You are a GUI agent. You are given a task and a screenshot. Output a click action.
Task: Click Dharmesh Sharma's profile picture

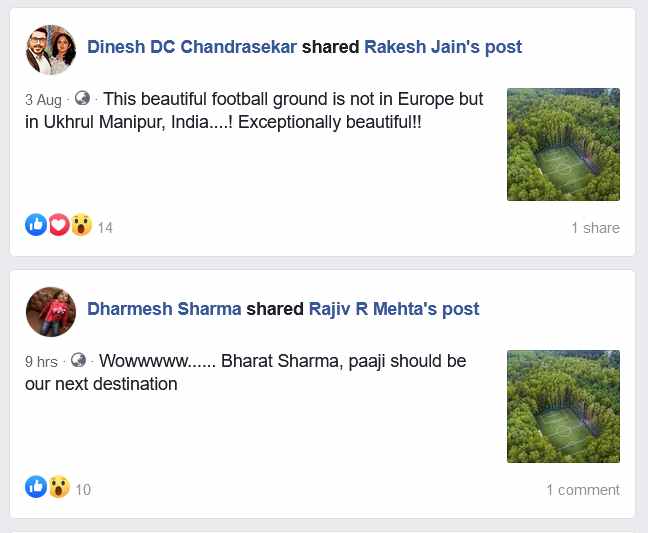pos(50,312)
